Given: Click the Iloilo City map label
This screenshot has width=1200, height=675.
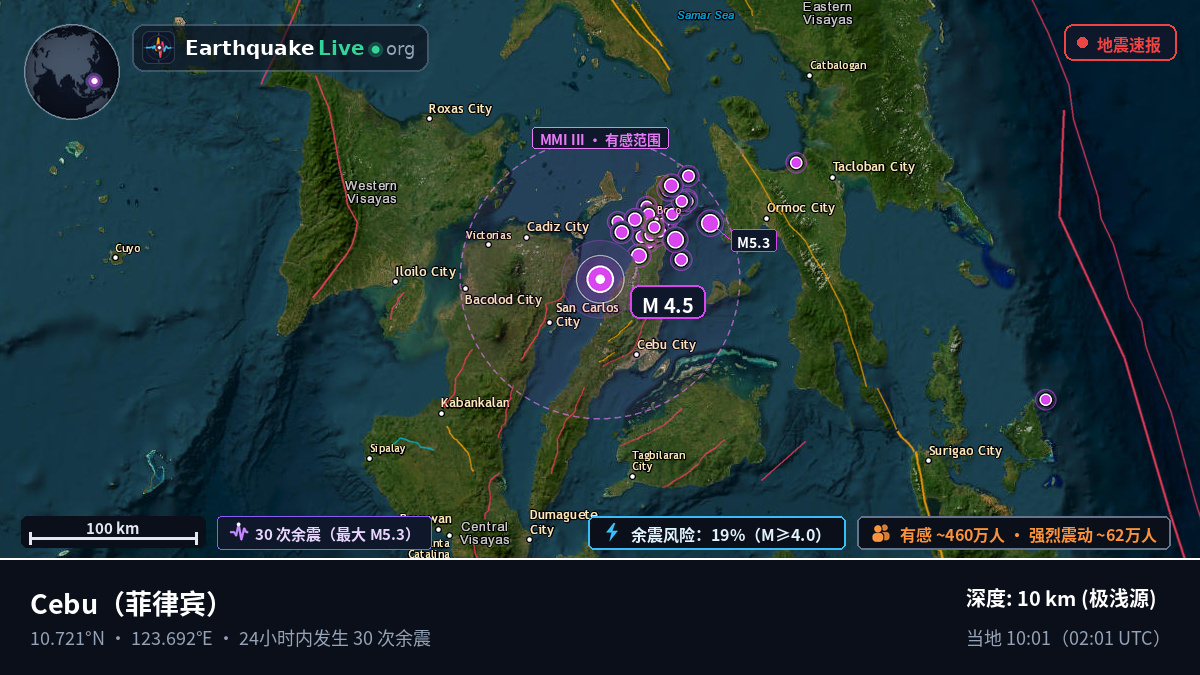Looking at the screenshot, I should [x=426, y=271].
